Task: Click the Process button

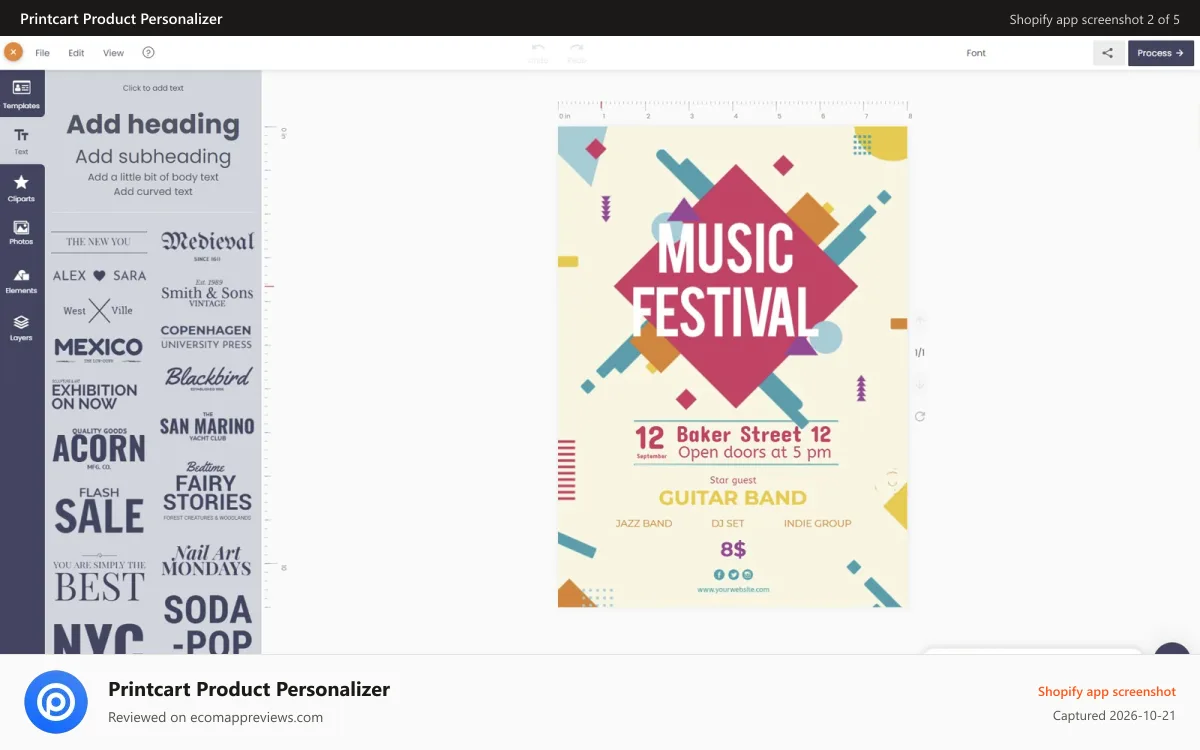Action: pos(1161,53)
